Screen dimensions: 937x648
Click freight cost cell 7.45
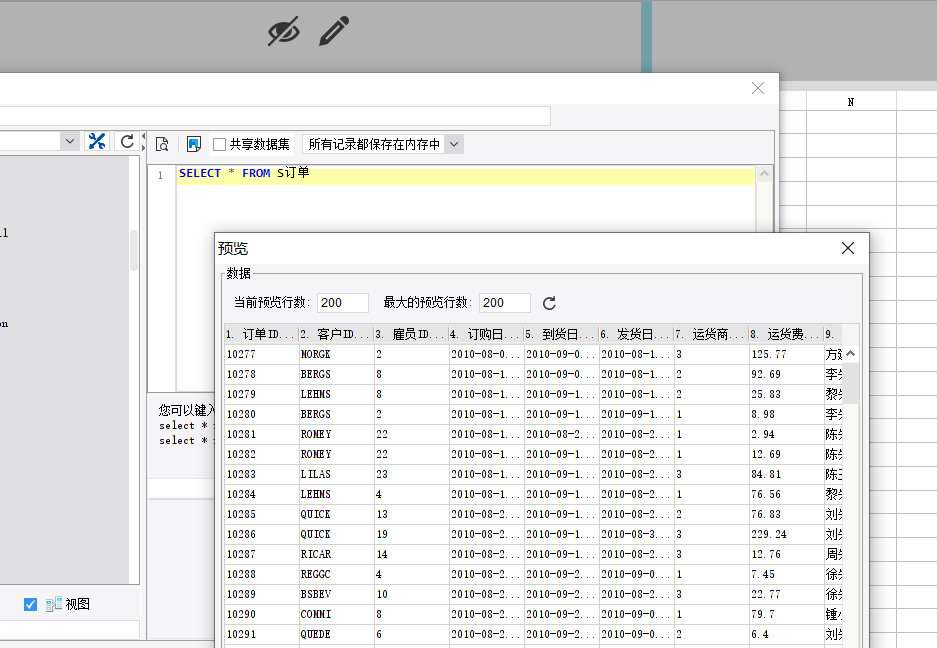pyautogui.click(x=786, y=574)
